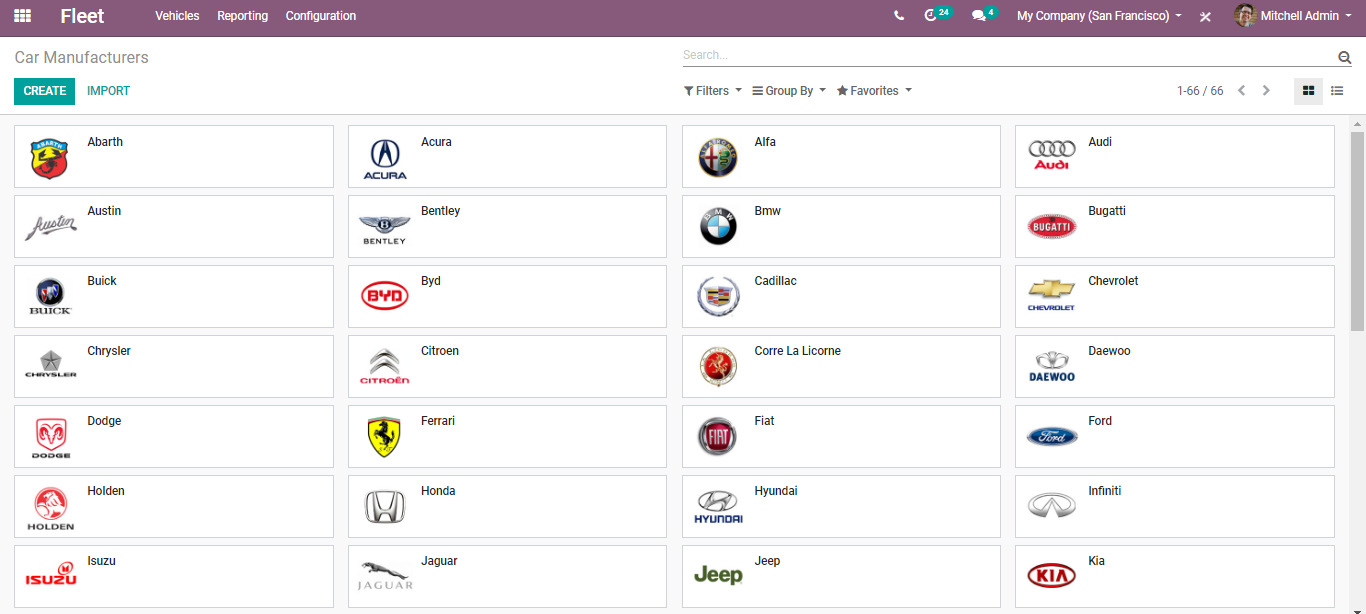Open the Citroen manufacturer name
This screenshot has height=614, width=1366.
coord(440,351)
